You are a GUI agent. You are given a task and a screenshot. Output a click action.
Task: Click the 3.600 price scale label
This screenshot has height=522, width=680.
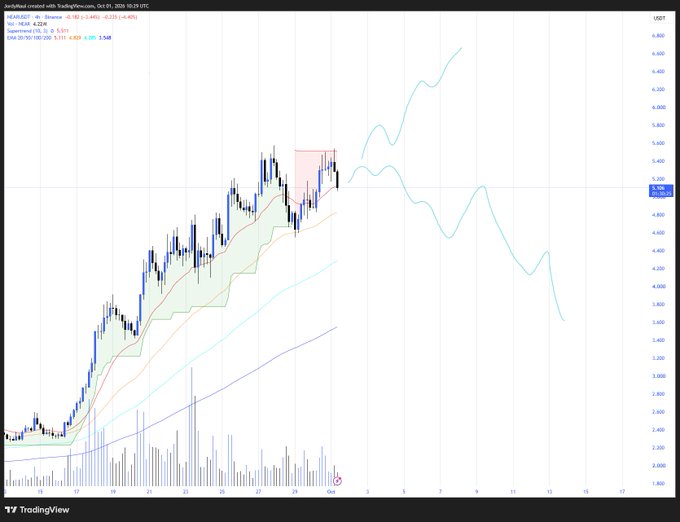(x=658, y=322)
